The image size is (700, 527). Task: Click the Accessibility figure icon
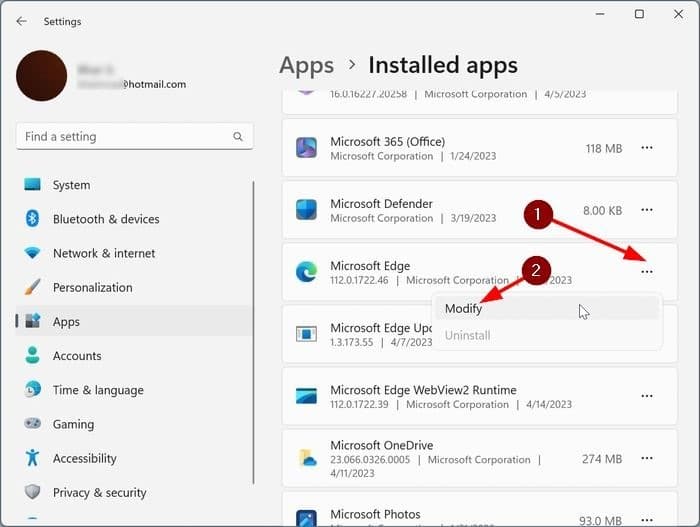tap(32, 458)
